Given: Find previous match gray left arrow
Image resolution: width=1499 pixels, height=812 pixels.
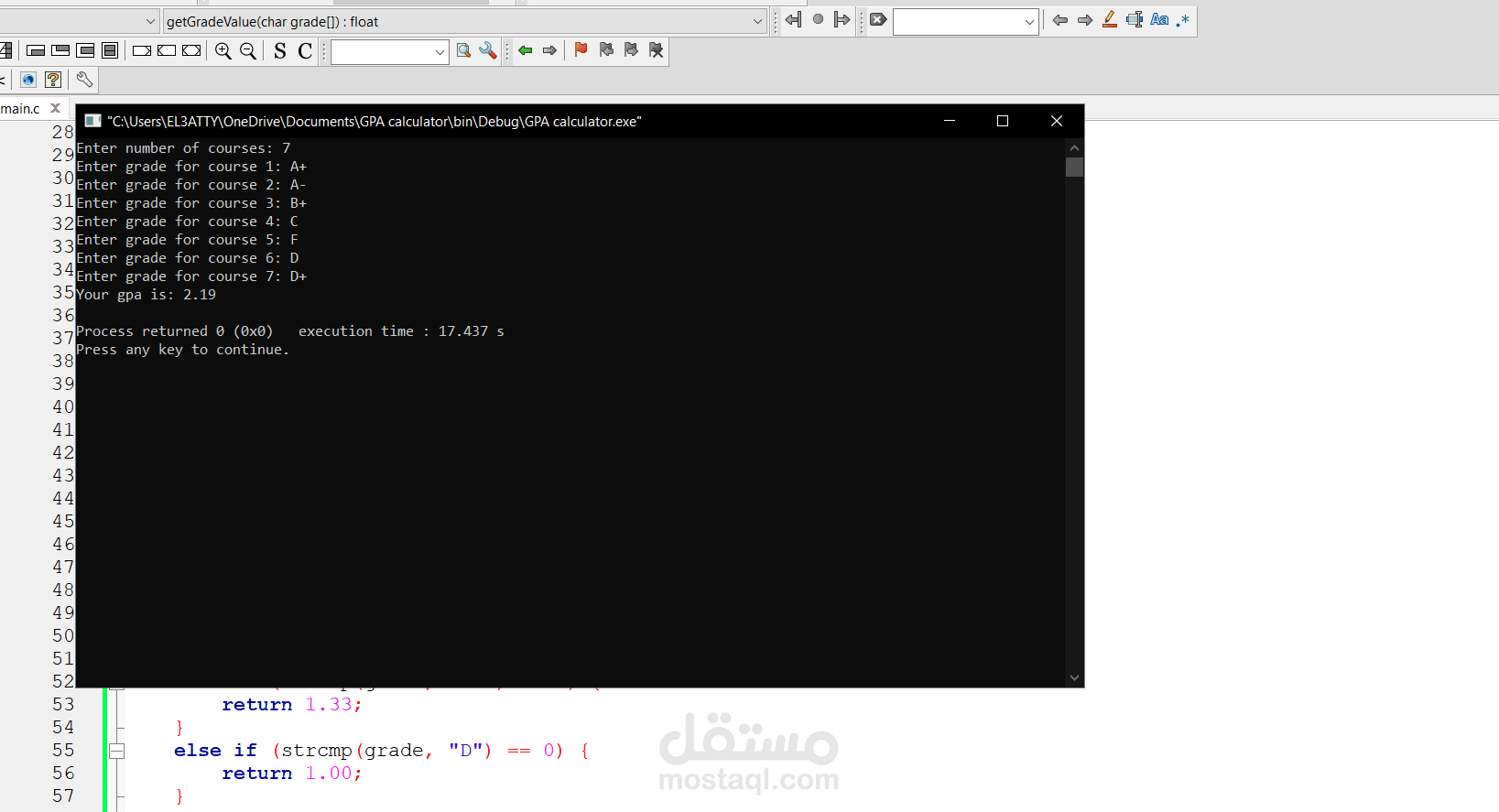Looking at the screenshot, I should 1060,20.
